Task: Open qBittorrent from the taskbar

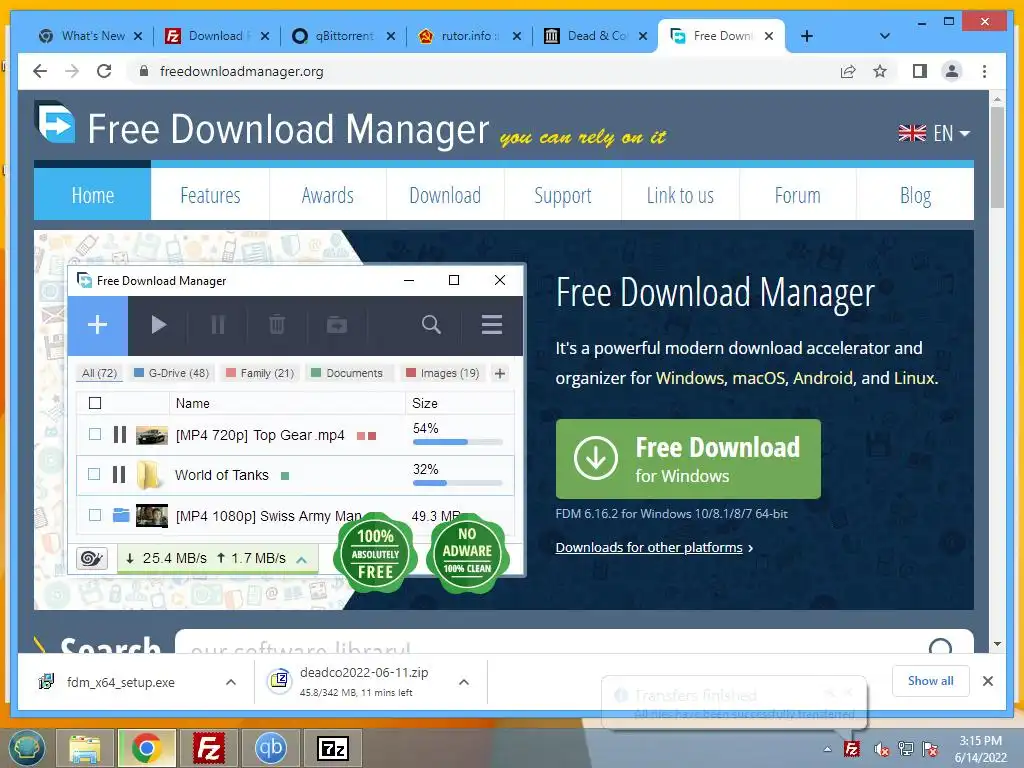Action: coord(270,748)
